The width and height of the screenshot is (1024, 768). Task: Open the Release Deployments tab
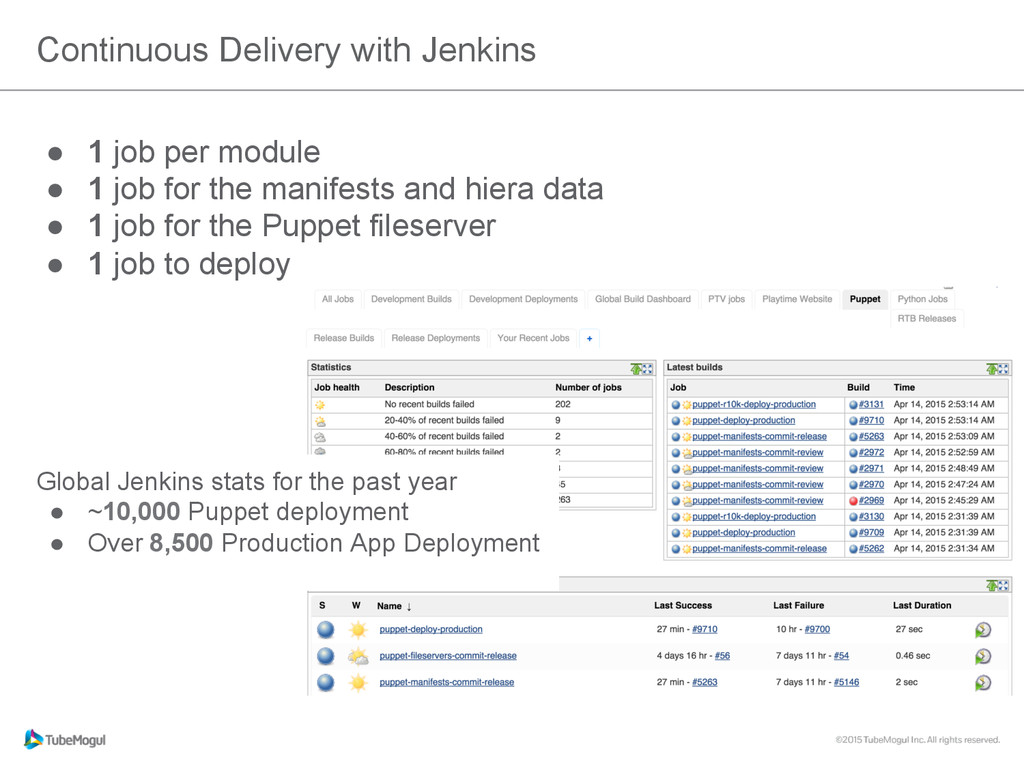(436, 338)
